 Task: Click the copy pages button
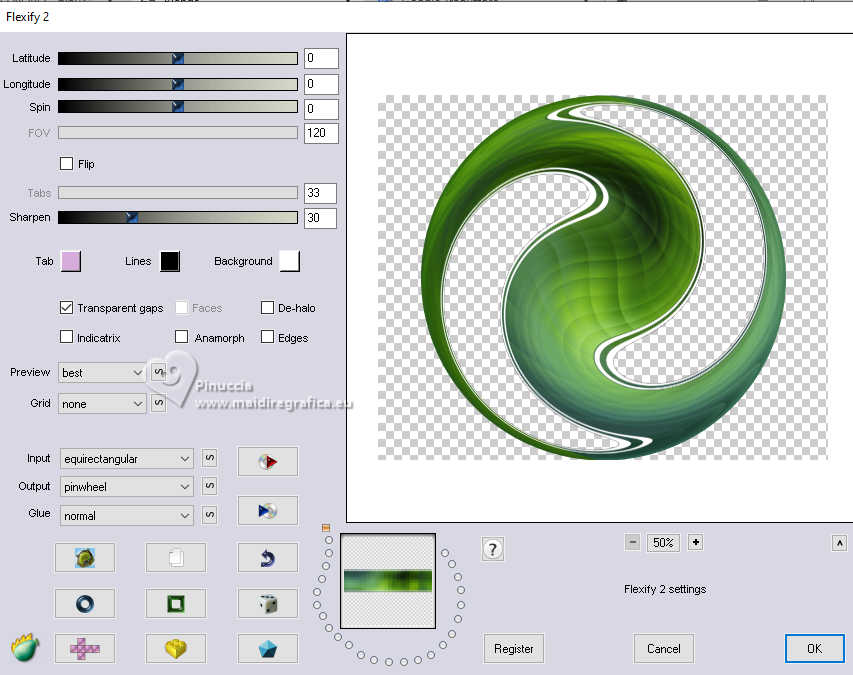pyautogui.click(x=176, y=558)
